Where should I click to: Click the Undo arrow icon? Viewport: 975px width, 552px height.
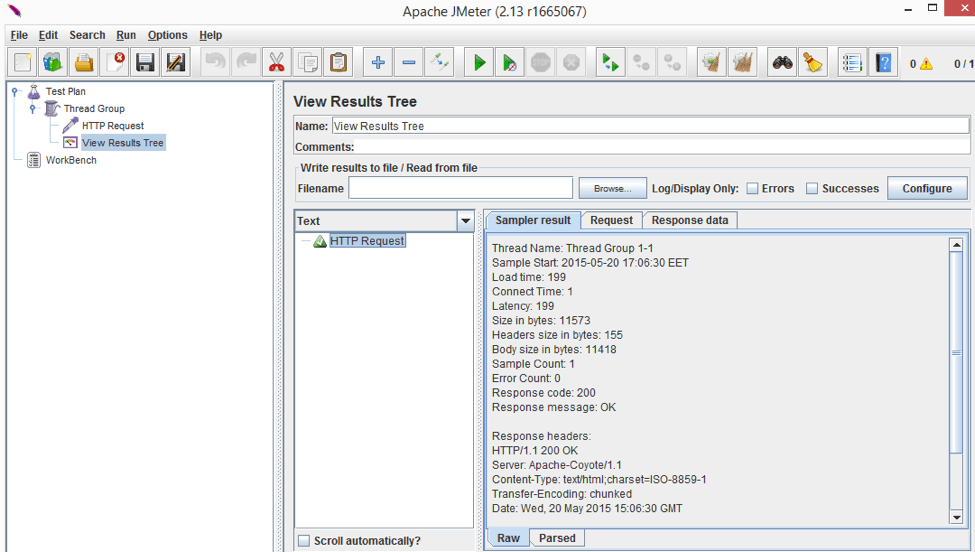click(215, 62)
